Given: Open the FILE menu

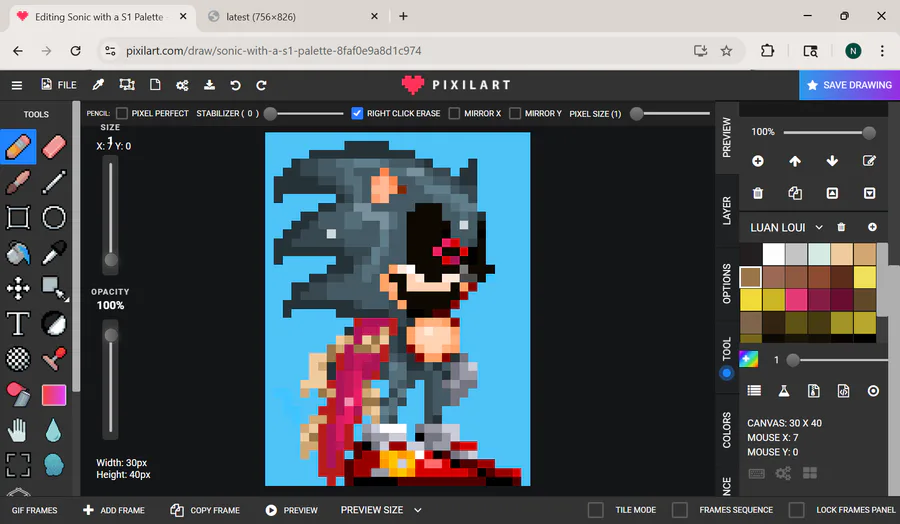Looking at the screenshot, I should pyautogui.click(x=59, y=85).
